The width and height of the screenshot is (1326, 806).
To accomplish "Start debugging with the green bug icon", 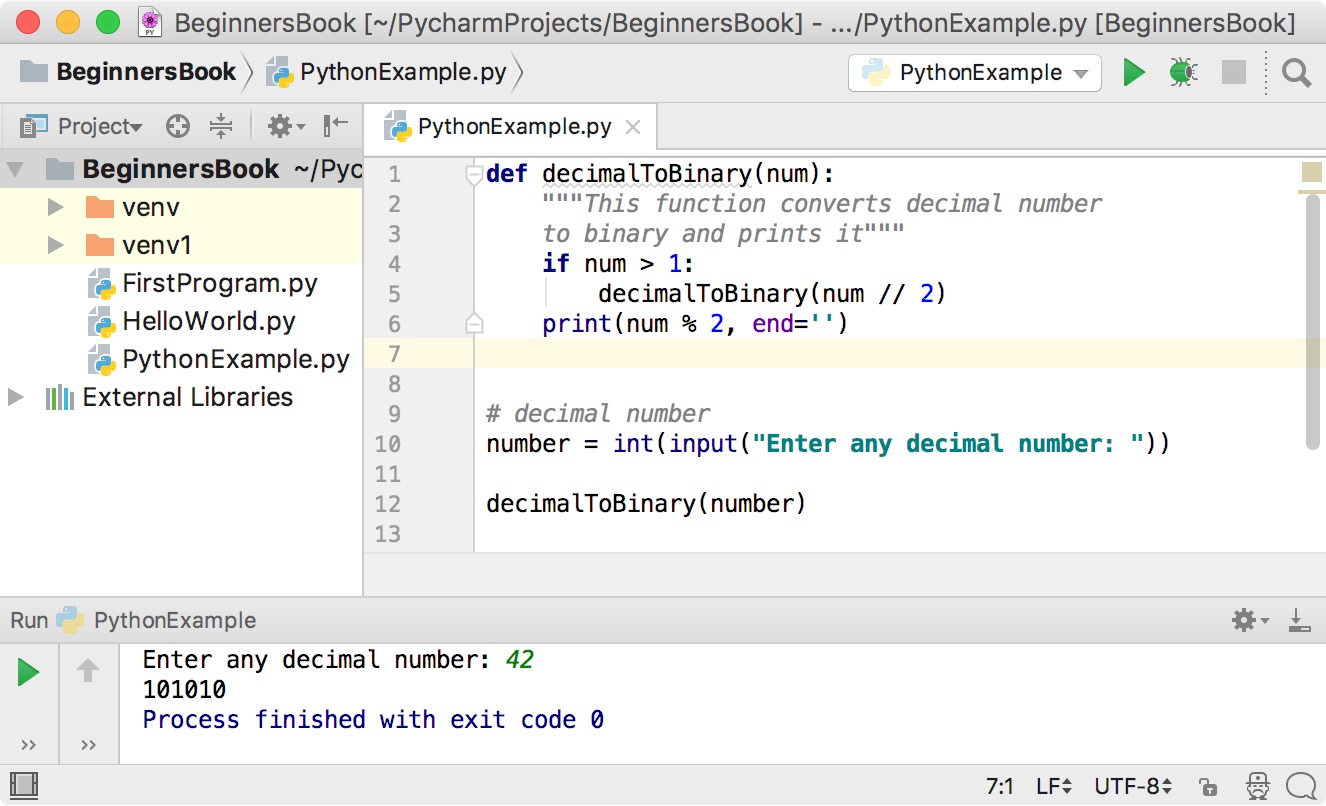I will tap(1184, 72).
